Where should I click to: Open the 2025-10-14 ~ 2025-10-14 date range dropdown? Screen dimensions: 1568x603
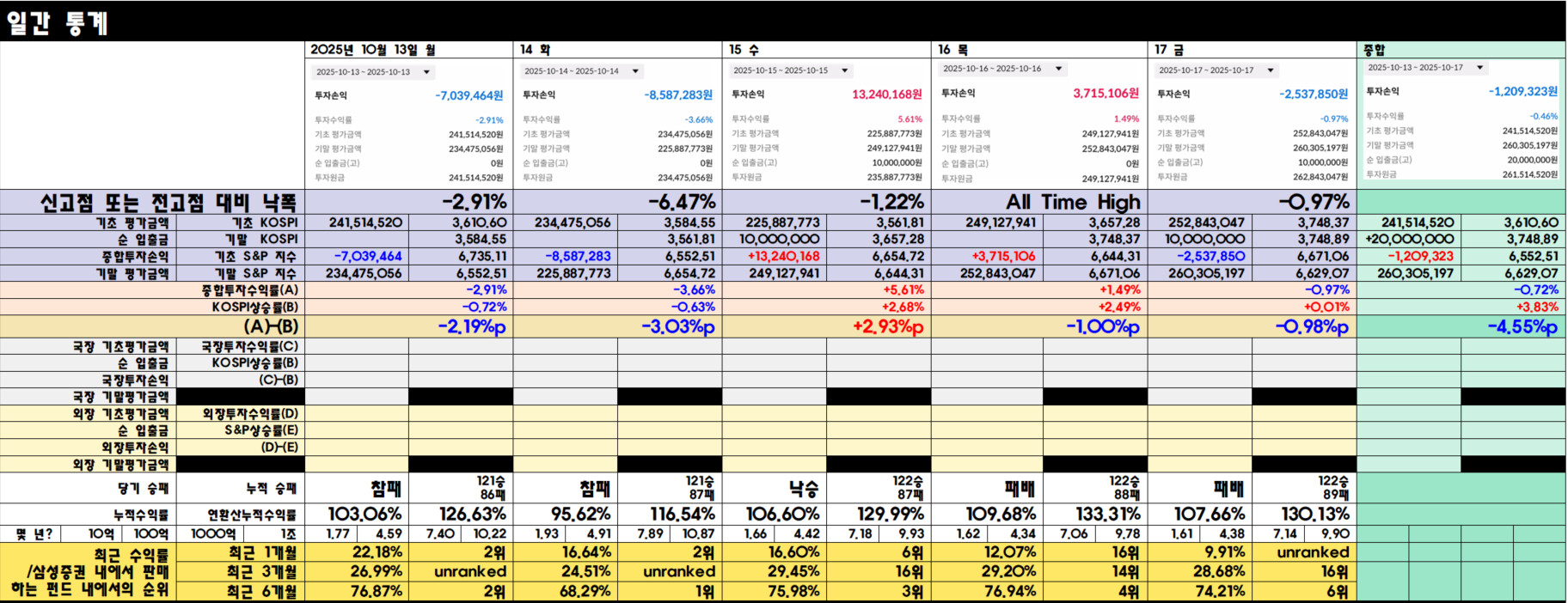click(x=582, y=71)
